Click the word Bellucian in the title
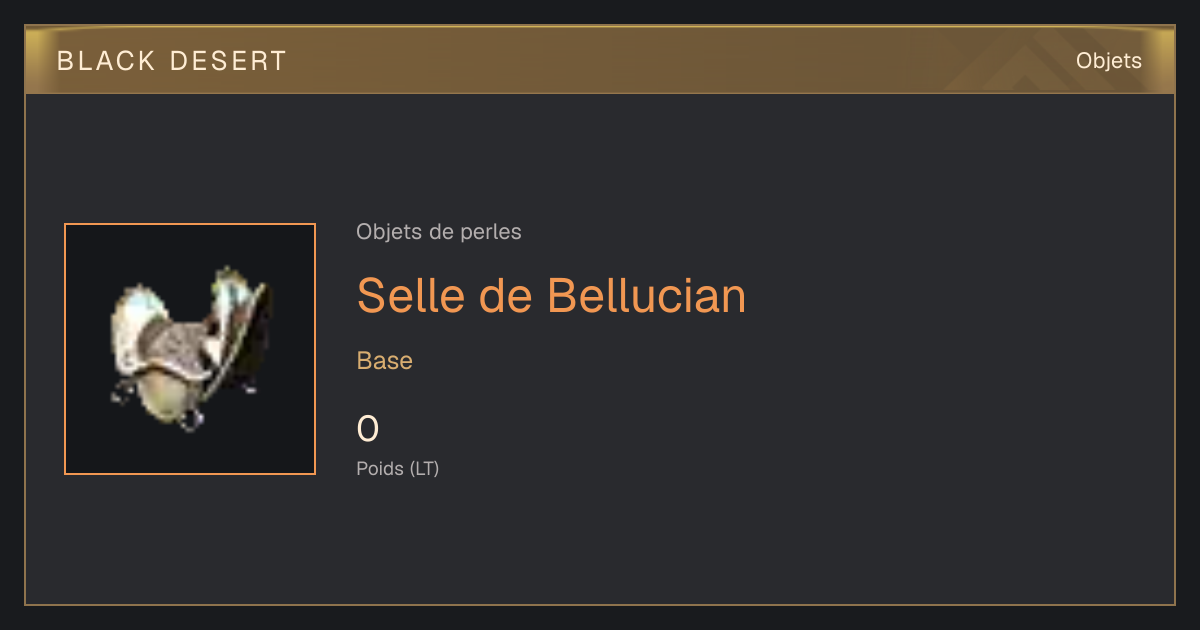The height and width of the screenshot is (630, 1200). click(x=648, y=295)
